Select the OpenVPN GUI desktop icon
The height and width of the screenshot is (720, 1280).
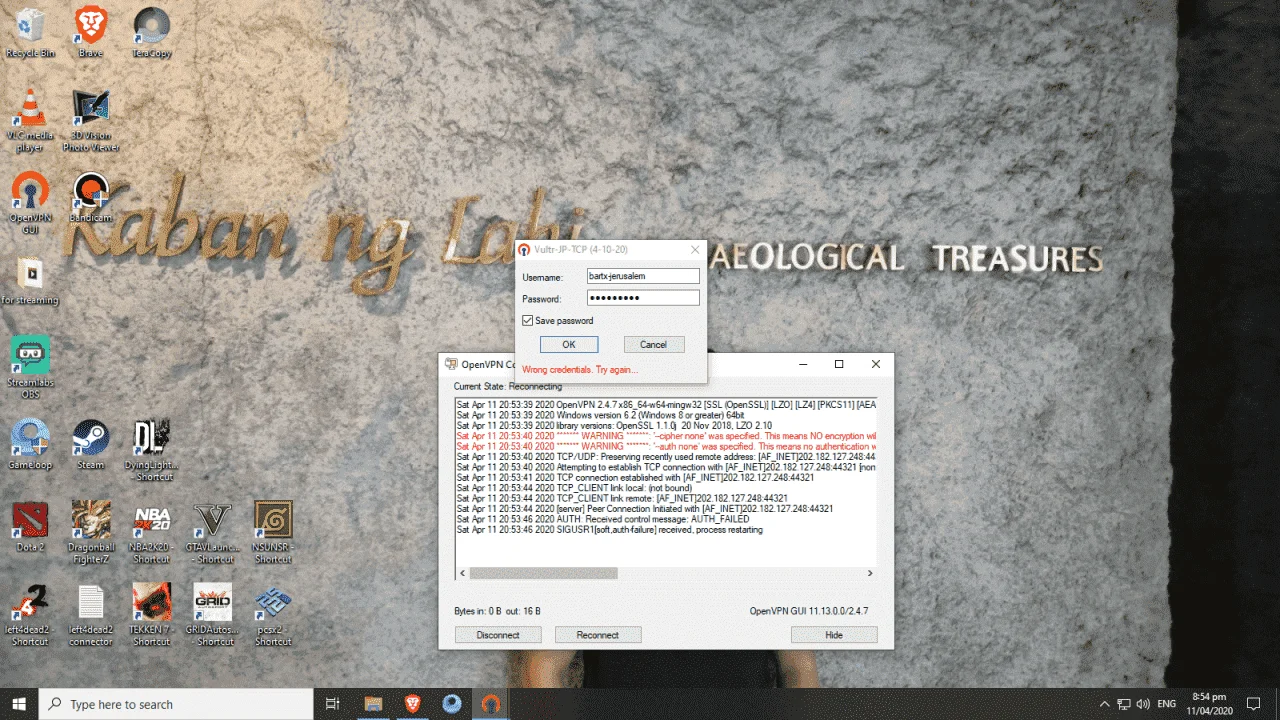tap(30, 200)
